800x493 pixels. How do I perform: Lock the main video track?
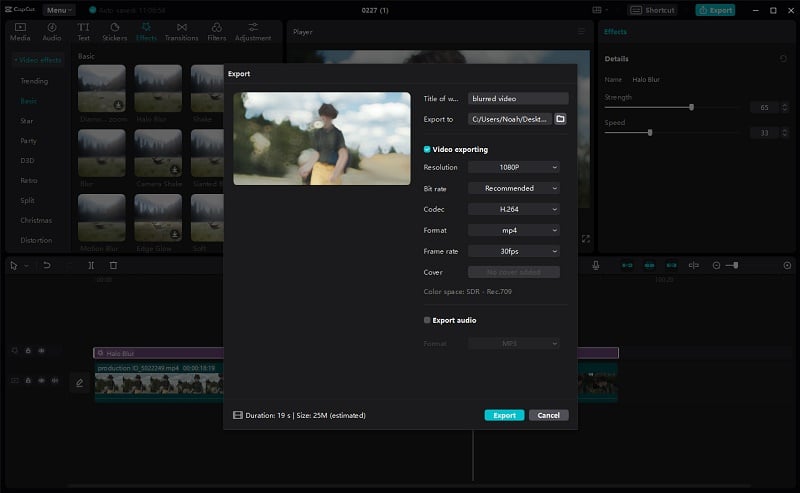[28, 381]
